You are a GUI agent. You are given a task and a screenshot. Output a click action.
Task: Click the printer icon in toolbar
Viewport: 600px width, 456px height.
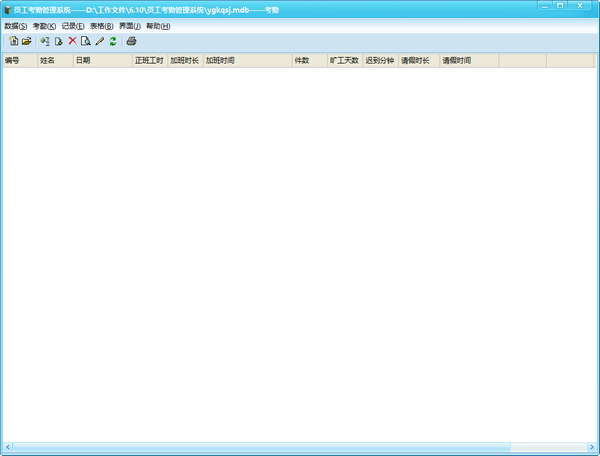click(131, 41)
